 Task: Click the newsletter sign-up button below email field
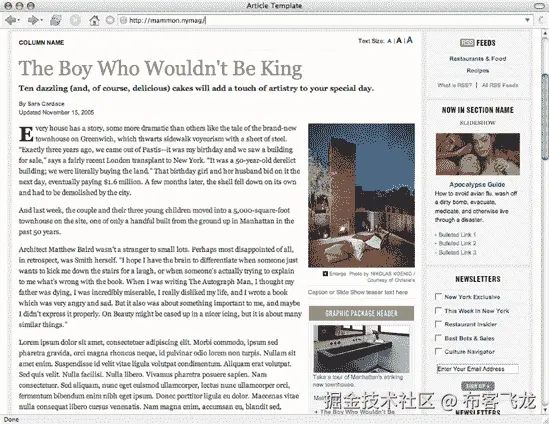tap(478, 386)
